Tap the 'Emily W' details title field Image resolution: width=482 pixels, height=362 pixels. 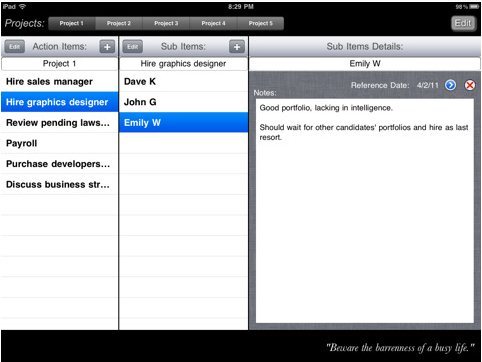tap(365, 64)
